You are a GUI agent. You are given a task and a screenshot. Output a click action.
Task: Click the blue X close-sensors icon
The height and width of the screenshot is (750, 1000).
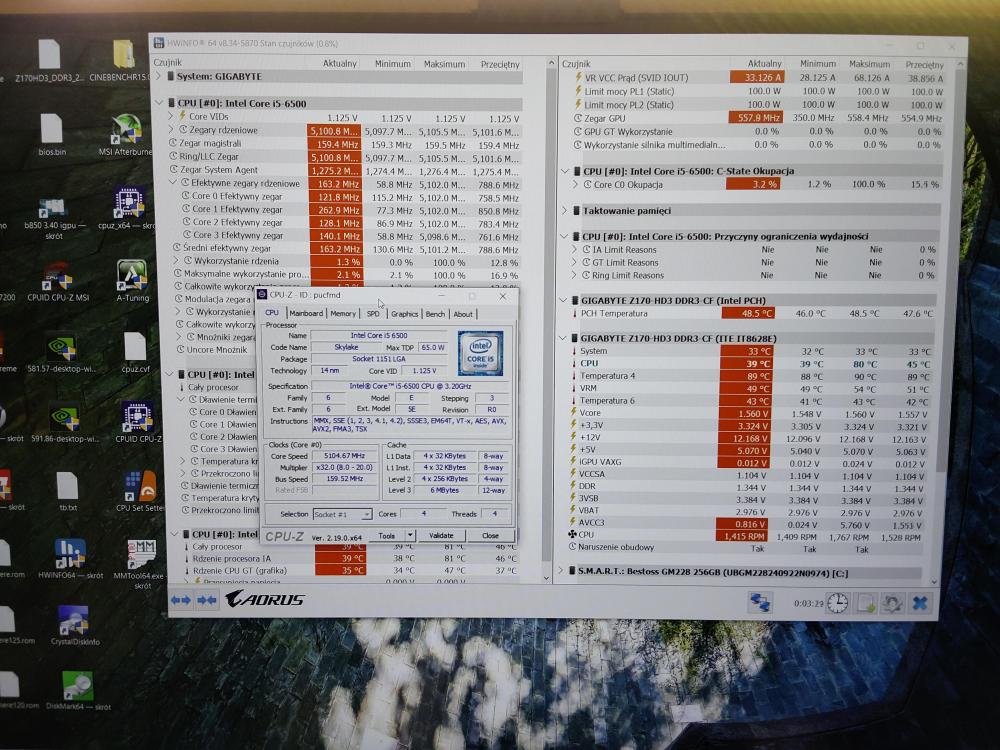tap(920, 603)
